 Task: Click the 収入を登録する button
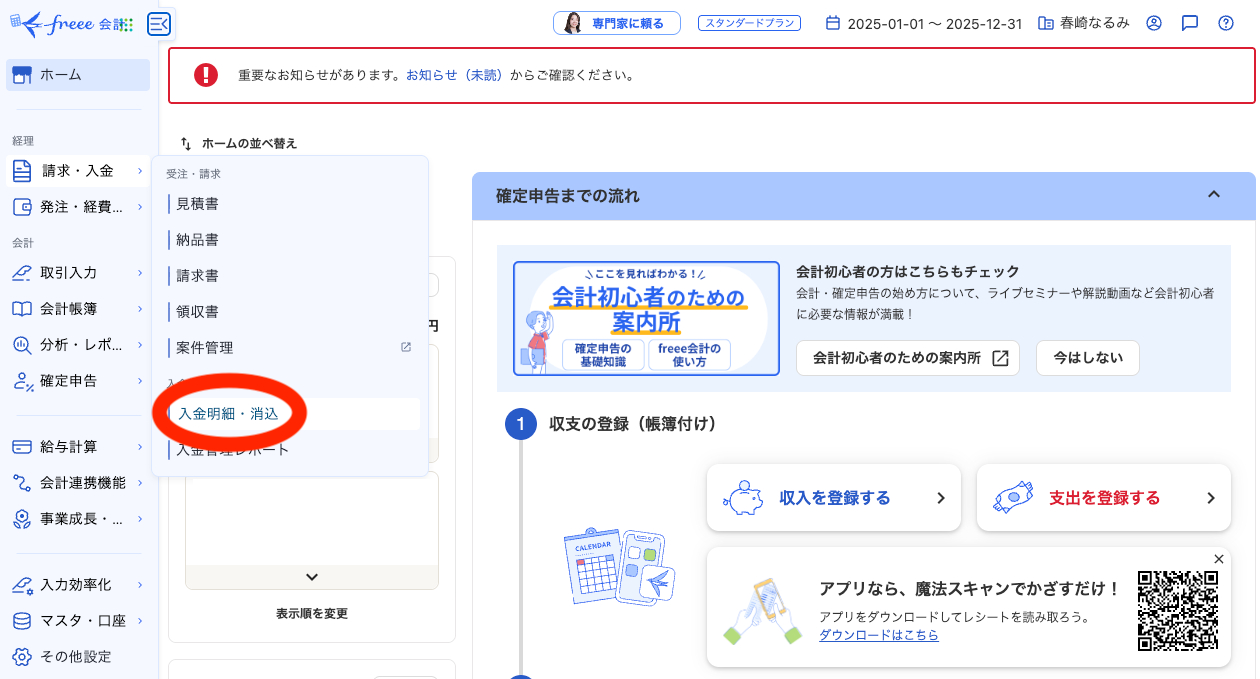coord(833,497)
